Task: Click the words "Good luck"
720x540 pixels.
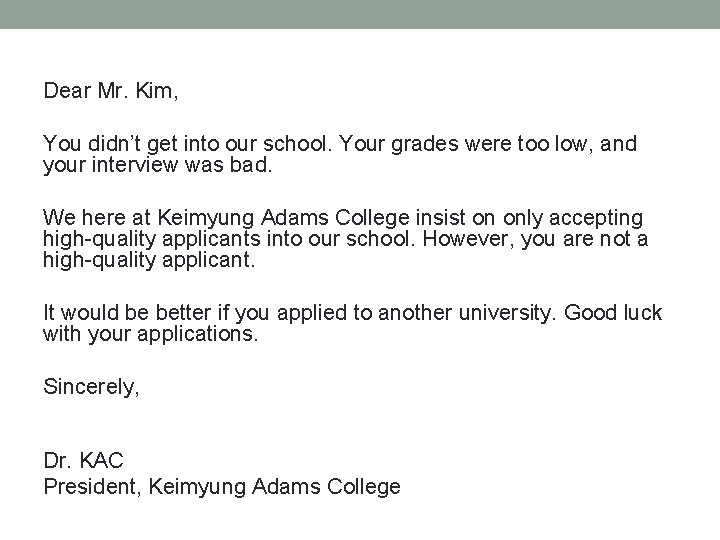Action: coord(613,313)
